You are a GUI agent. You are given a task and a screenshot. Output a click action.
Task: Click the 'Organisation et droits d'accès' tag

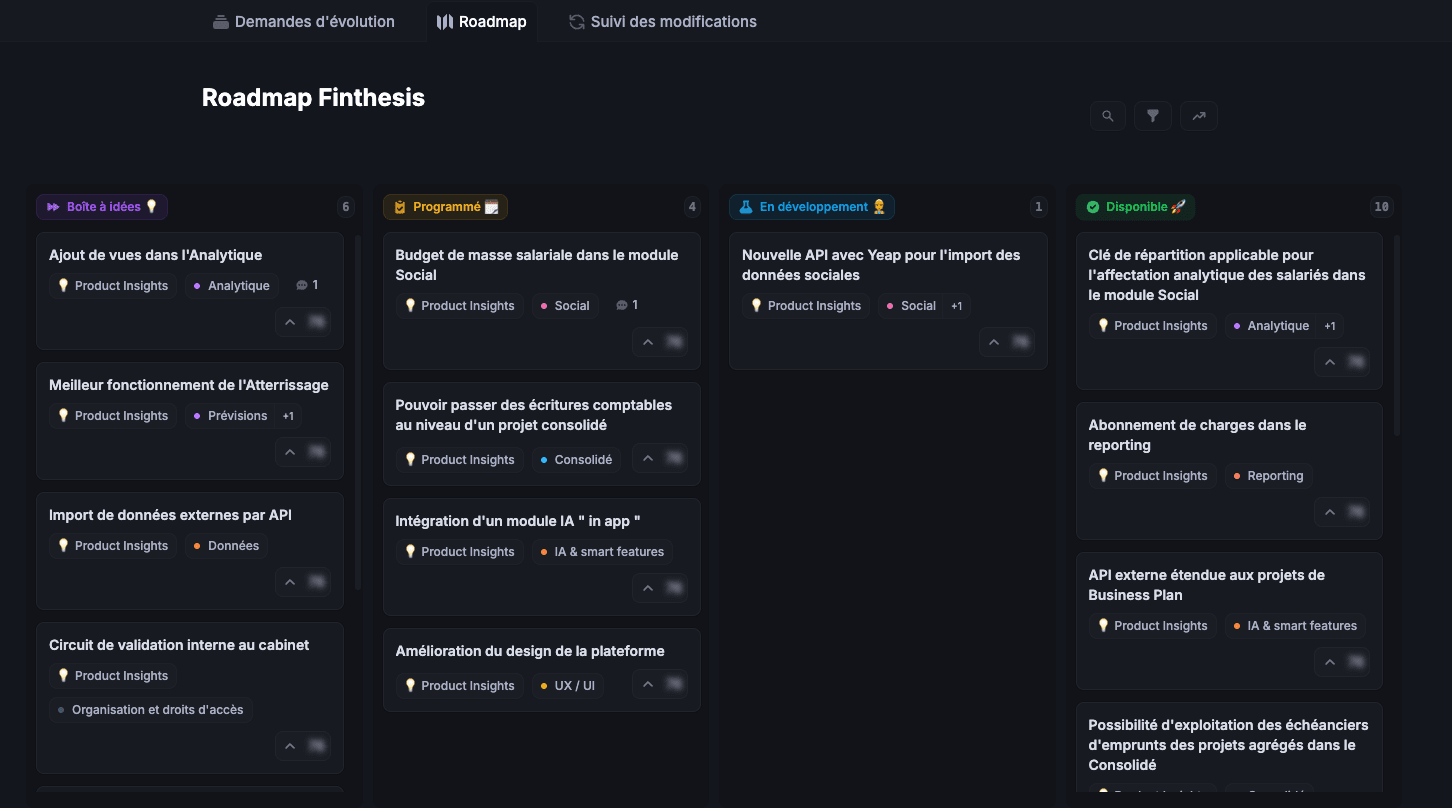click(x=150, y=710)
